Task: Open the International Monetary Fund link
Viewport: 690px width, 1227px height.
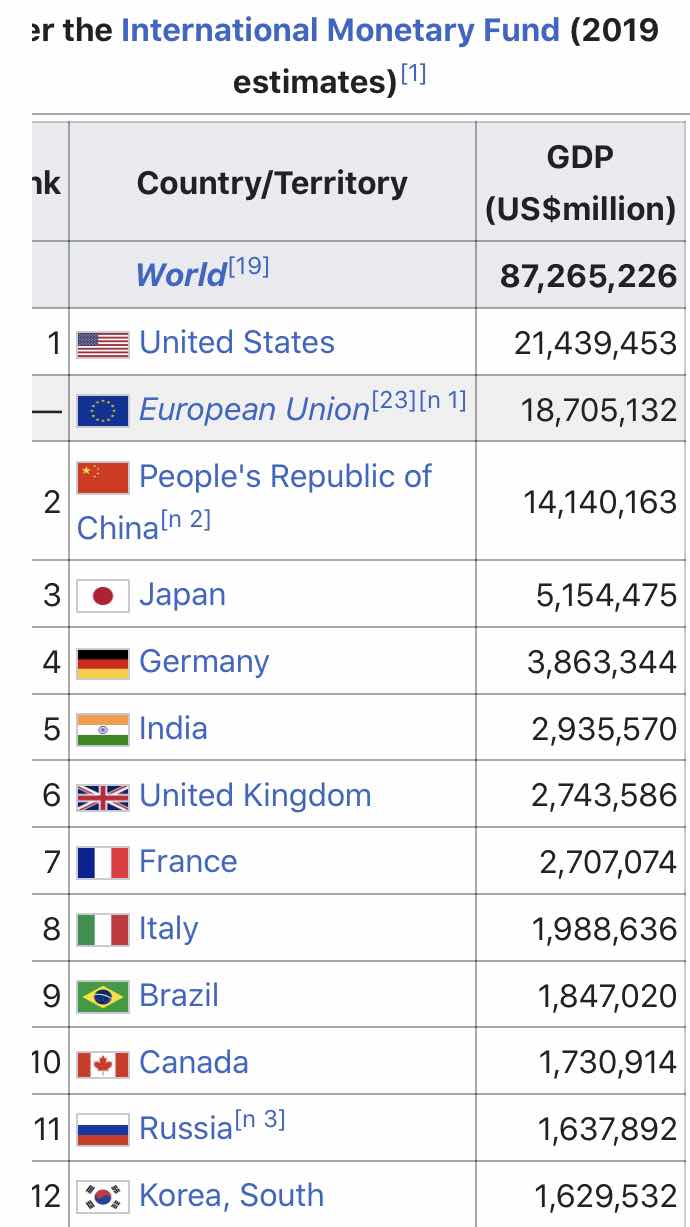Action: tap(340, 29)
